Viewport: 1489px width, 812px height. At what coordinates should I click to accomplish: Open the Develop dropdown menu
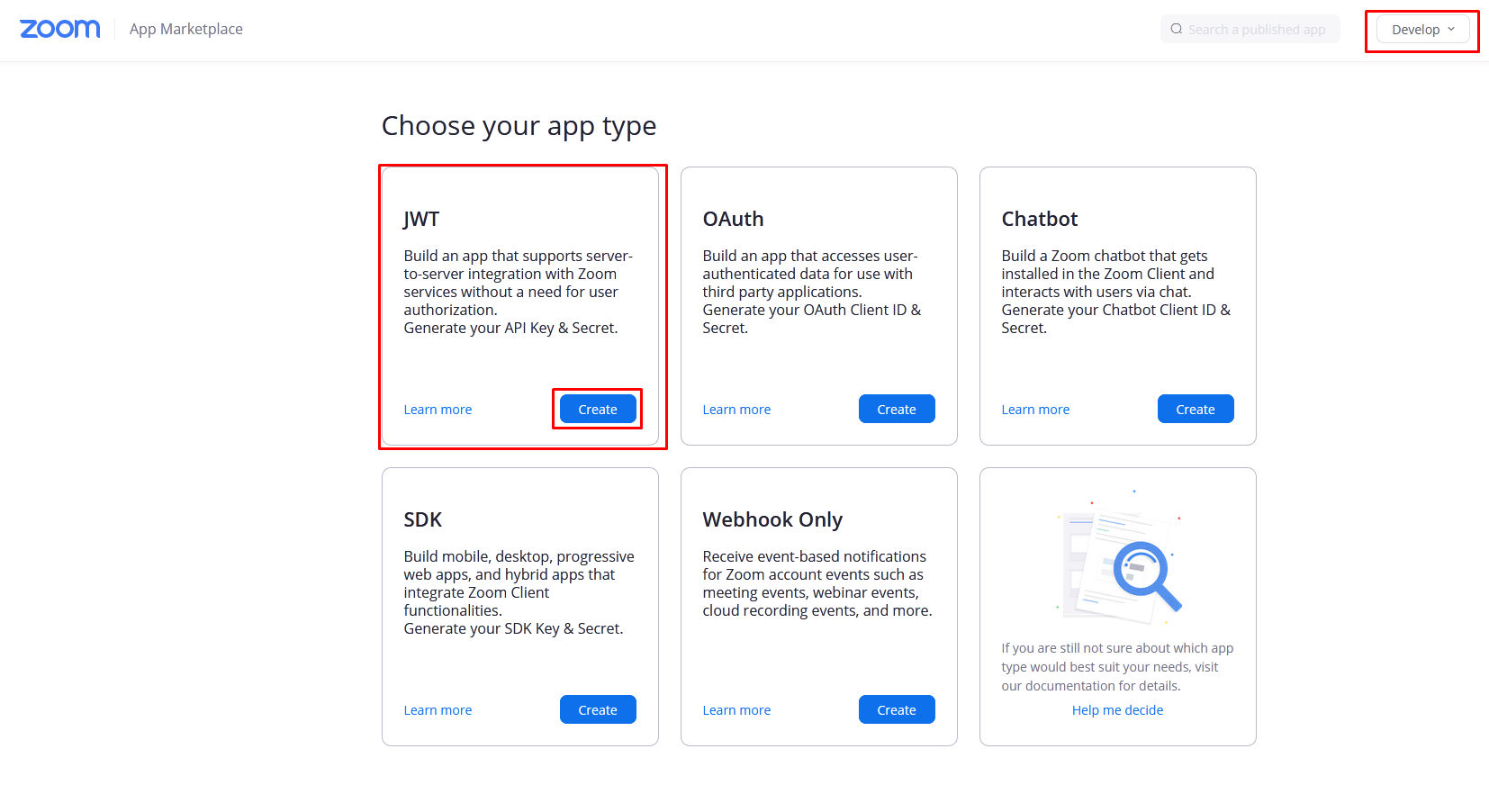click(x=1422, y=29)
